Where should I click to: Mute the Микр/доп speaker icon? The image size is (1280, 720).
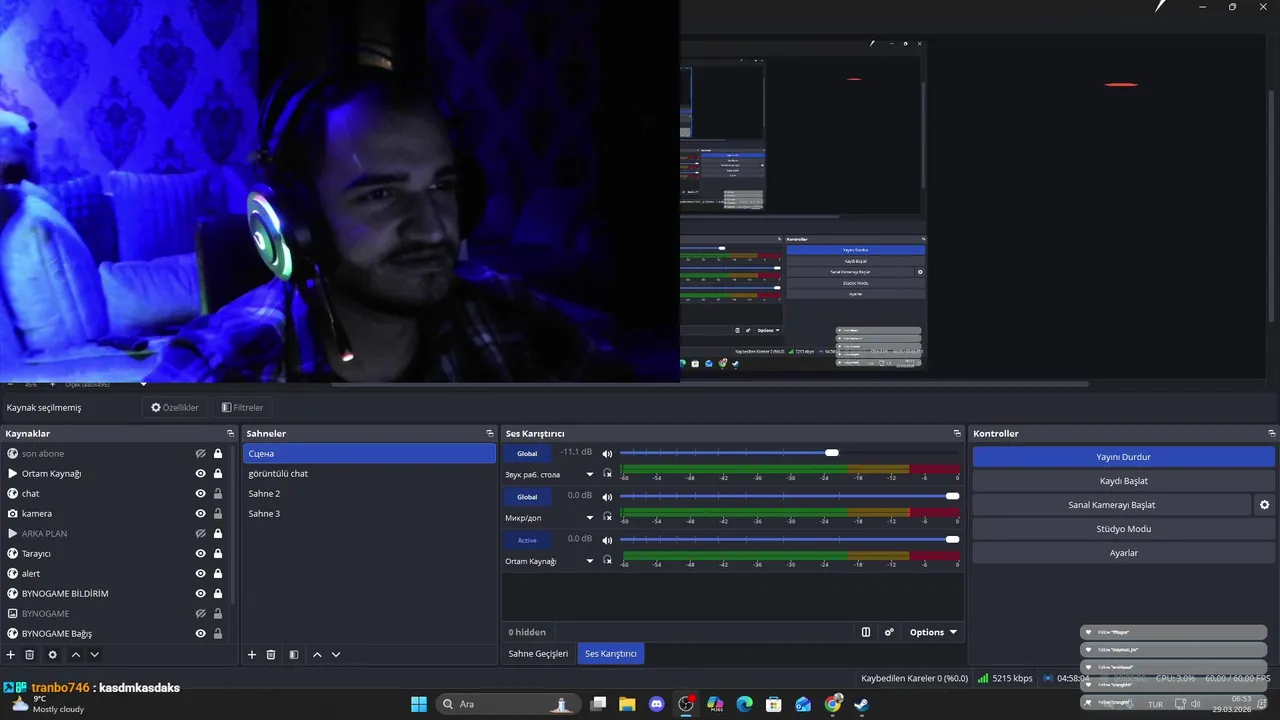[x=607, y=496]
